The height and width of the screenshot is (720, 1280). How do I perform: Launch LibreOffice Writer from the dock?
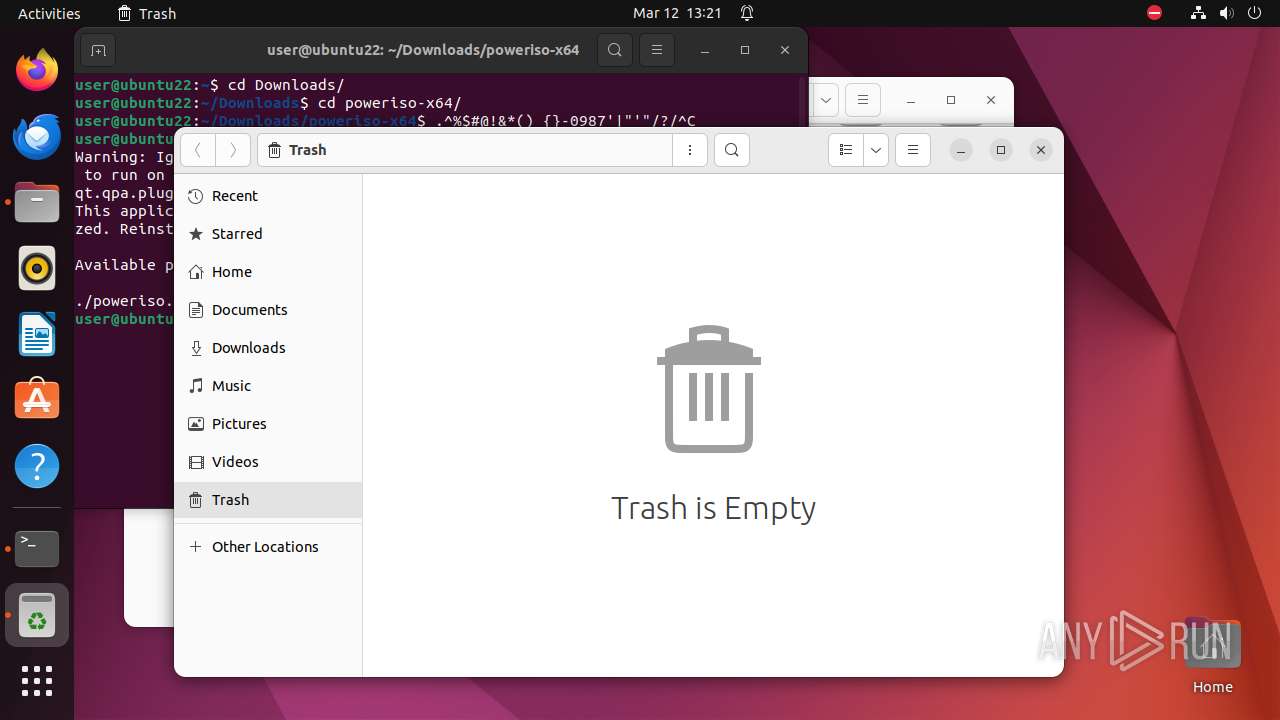(37, 334)
